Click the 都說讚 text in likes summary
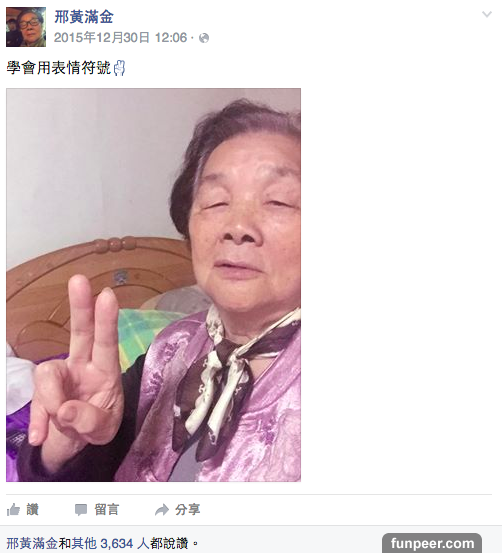 (169, 543)
